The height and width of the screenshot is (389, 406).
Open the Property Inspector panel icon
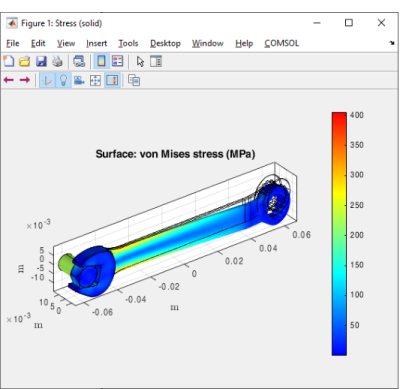click(x=156, y=61)
